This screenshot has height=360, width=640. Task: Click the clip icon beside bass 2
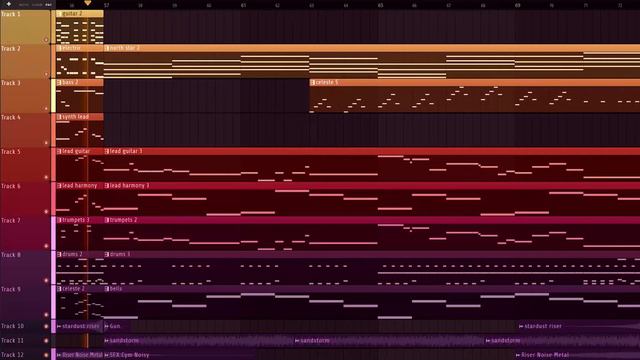tap(59, 82)
